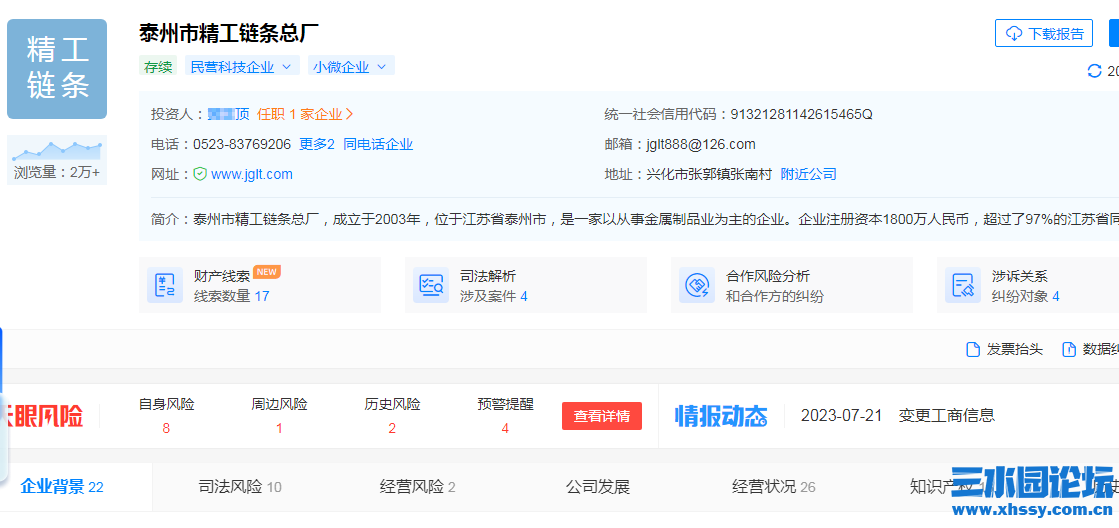Image resolution: width=1119 pixels, height=528 pixels.
Task: Click the NEW badge on 财产线索
Action: 267,271
